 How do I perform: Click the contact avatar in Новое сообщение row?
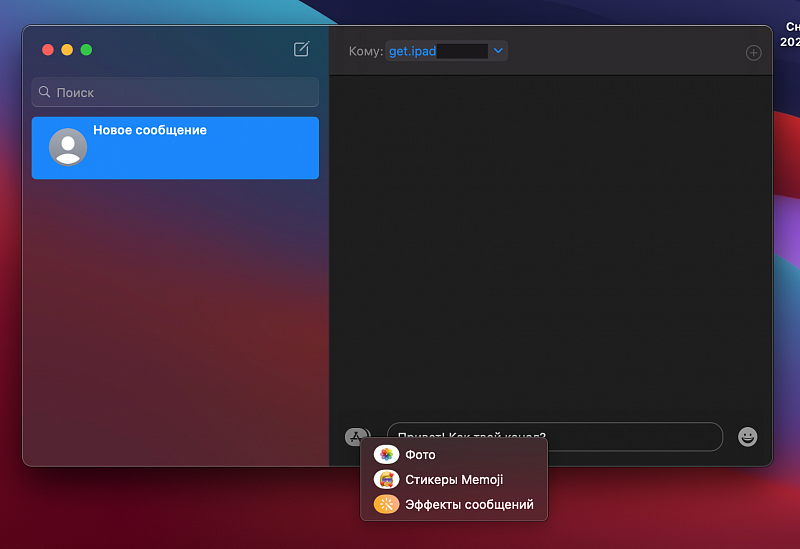(68, 147)
